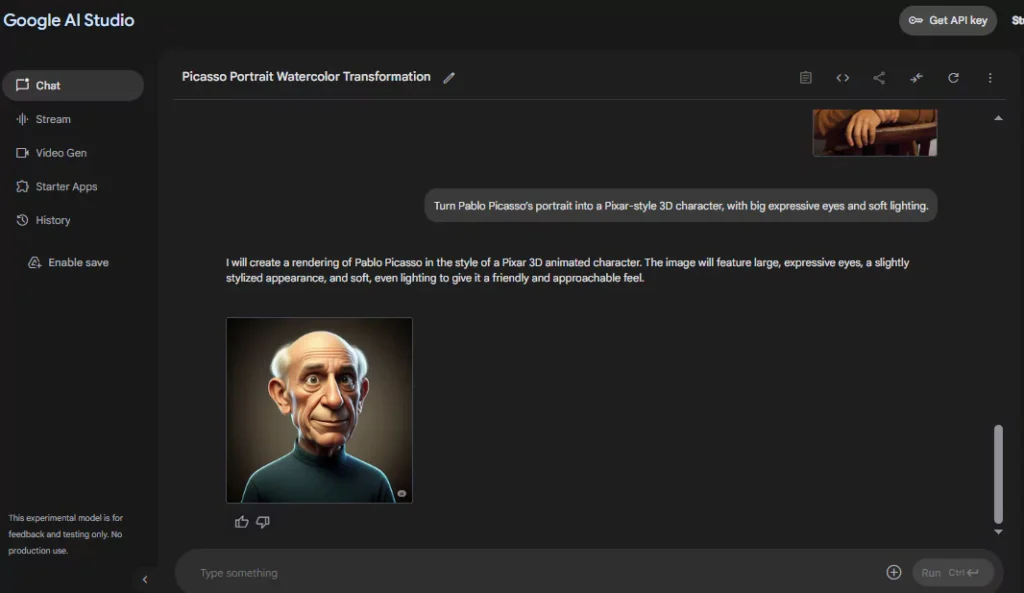Click the Get API key button
Image resolution: width=1024 pixels, height=593 pixels.
click(x=948, y=20)
